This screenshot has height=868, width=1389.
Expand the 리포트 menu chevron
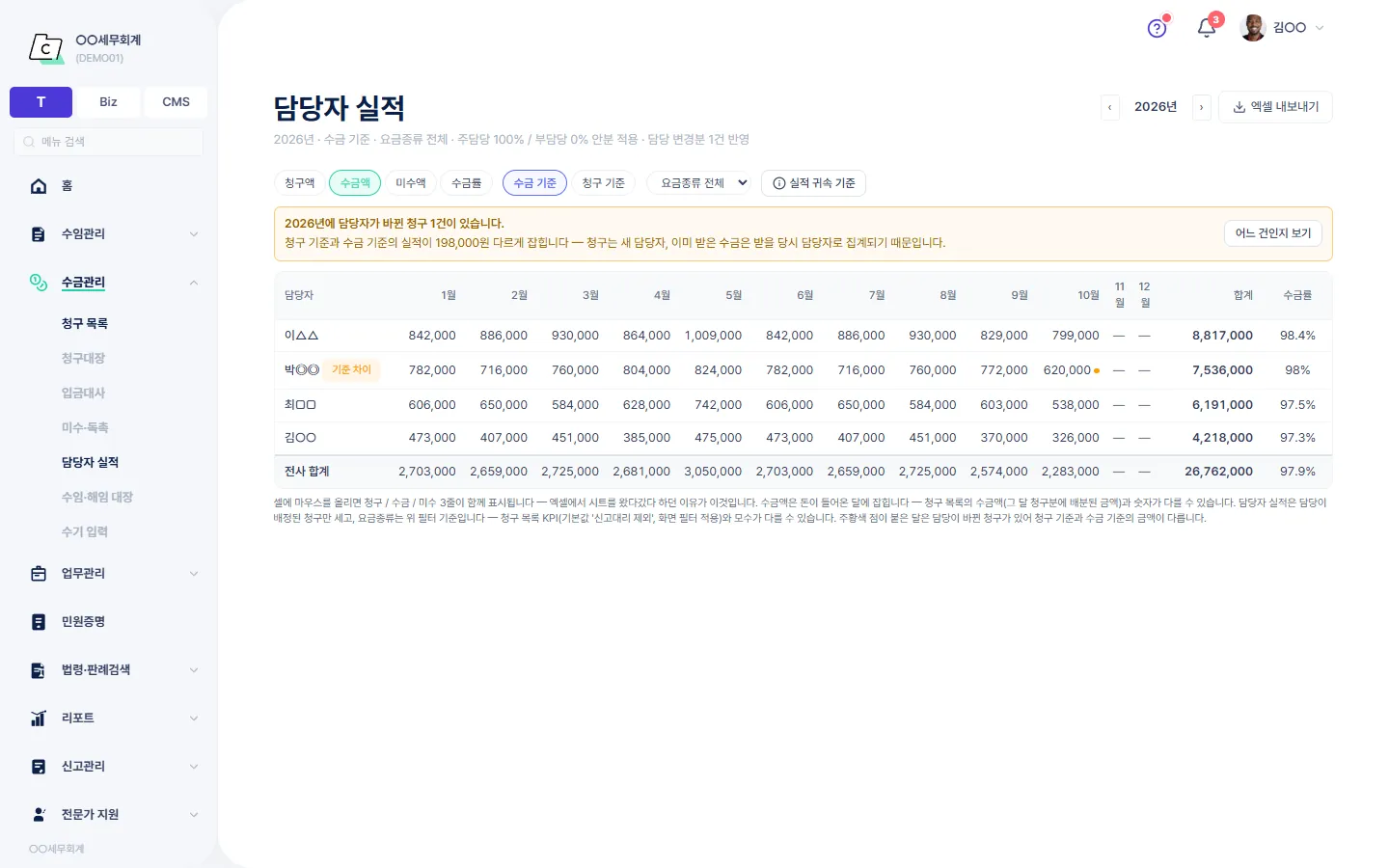[x=194, y=719]
